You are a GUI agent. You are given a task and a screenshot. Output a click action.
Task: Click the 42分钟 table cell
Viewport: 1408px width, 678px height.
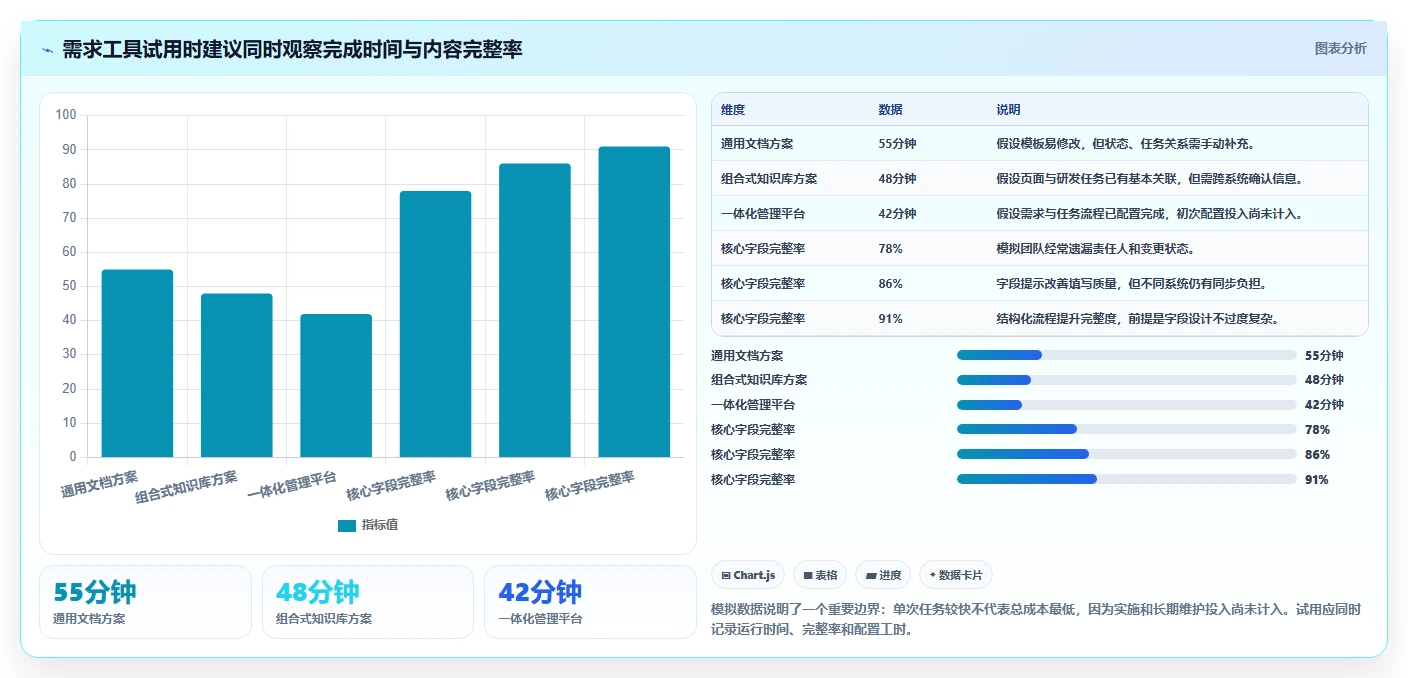897,214
